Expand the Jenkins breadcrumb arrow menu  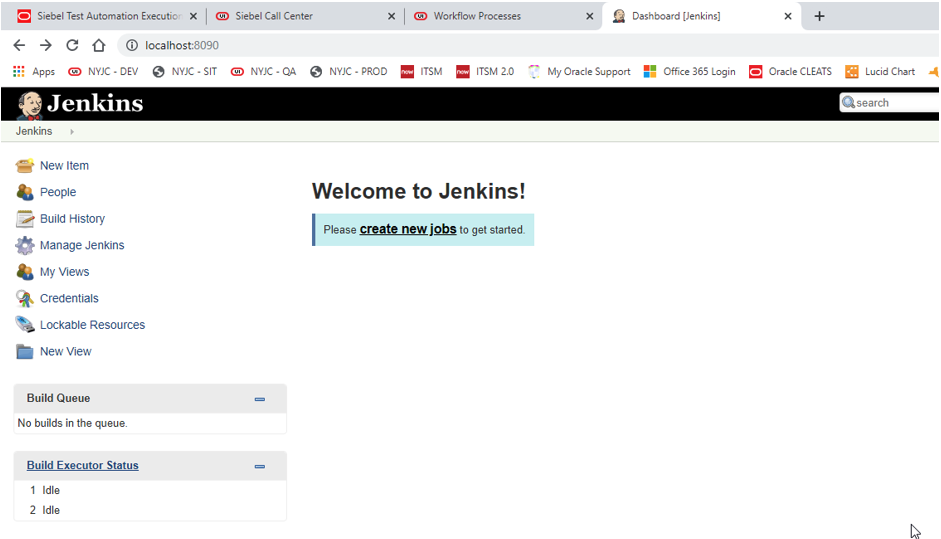tap(71, 131)
